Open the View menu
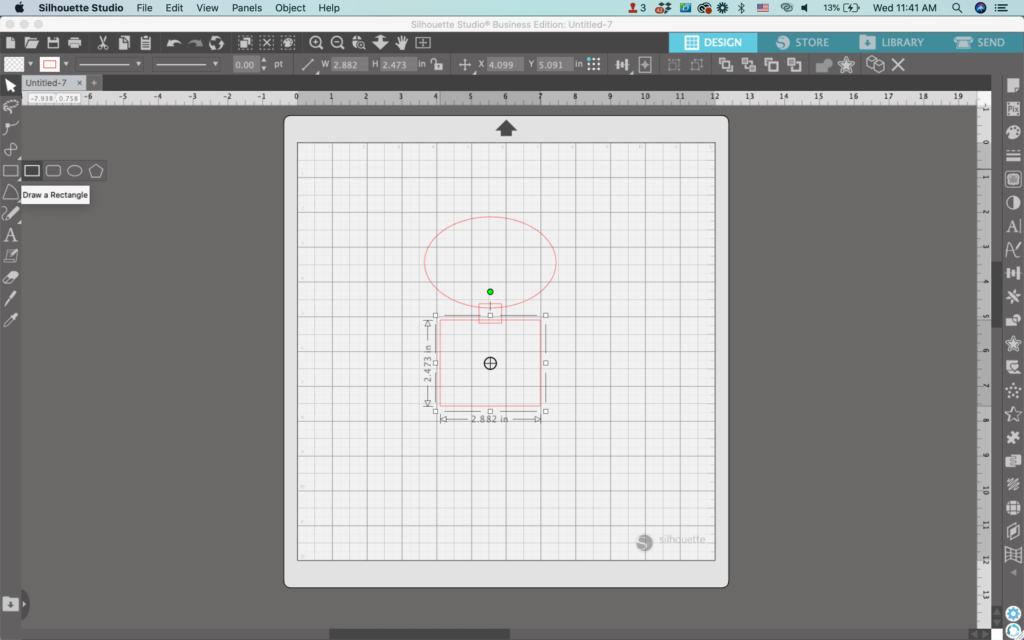1024x640 pixels. click(207, 8)
